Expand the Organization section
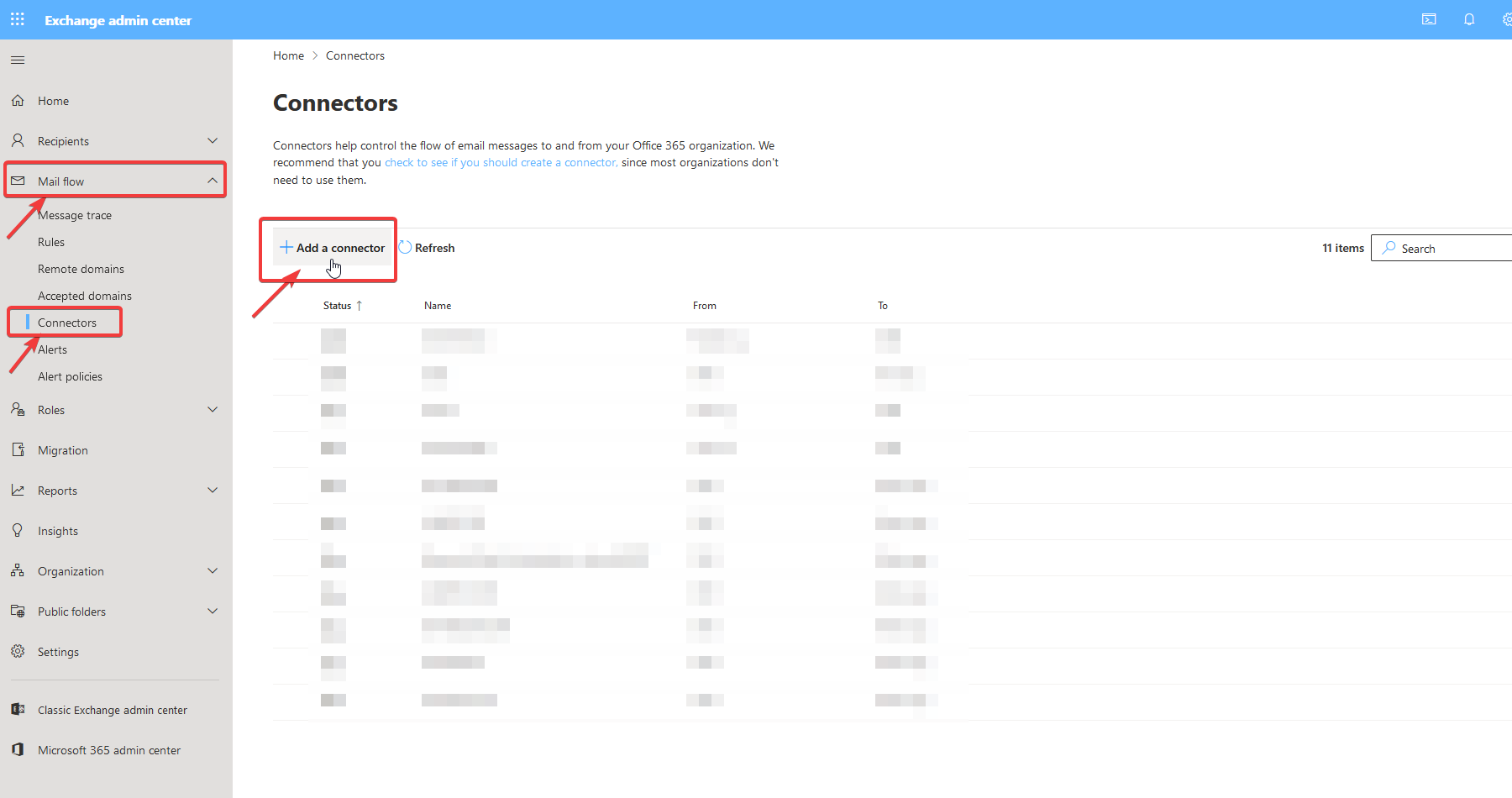This screenshot has height=798, width=1512. 213,570
